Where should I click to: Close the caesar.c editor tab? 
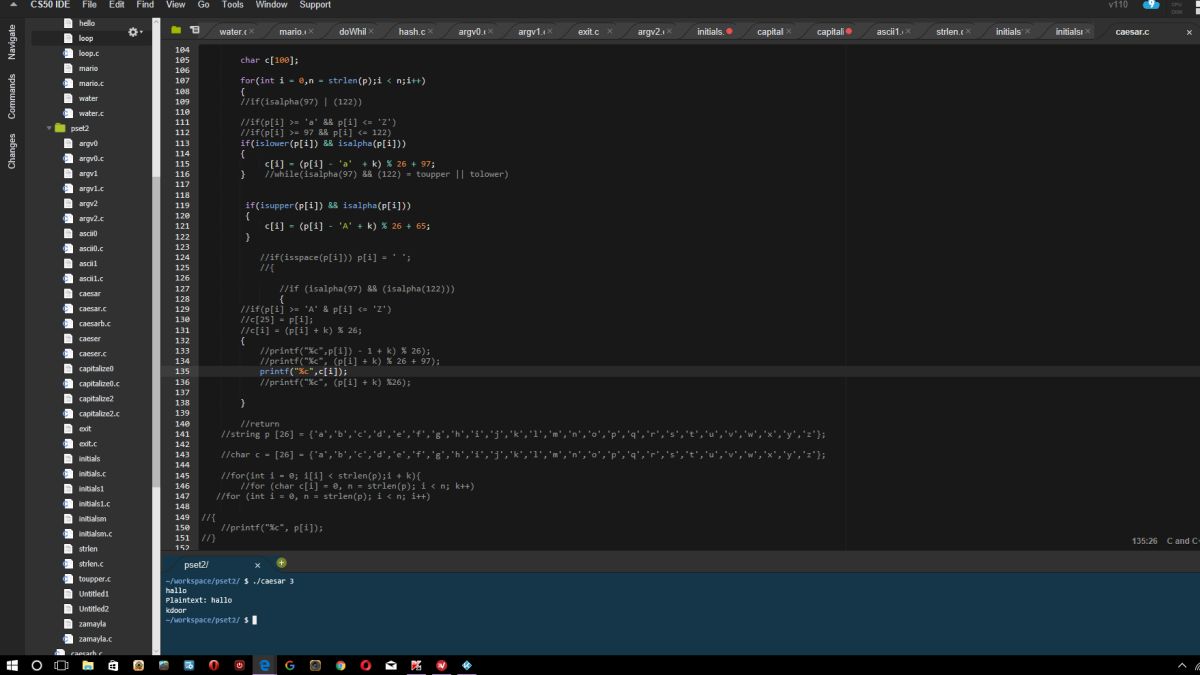1189,32
